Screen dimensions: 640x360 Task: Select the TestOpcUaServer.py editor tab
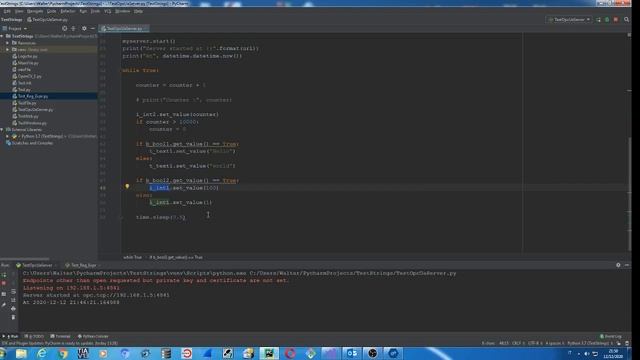tap(124, 29)
